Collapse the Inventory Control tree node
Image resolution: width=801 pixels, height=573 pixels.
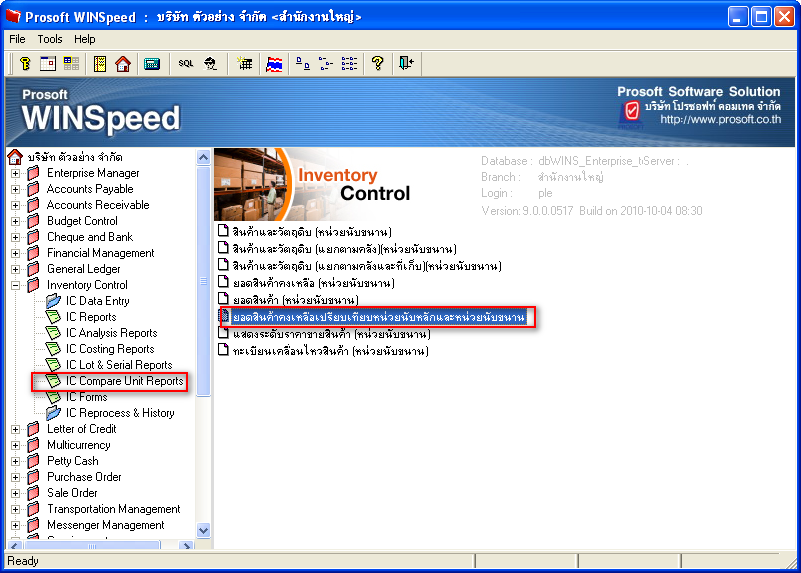[15, 285]
